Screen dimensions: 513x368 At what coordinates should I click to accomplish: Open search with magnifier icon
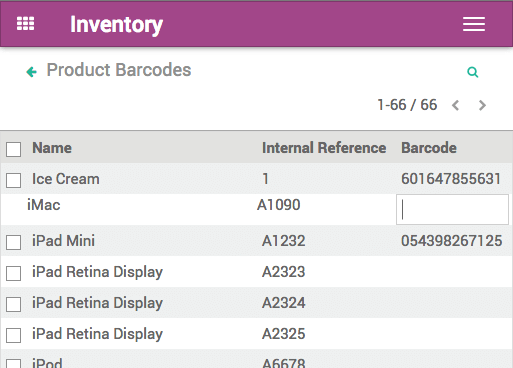click(473, 72)
